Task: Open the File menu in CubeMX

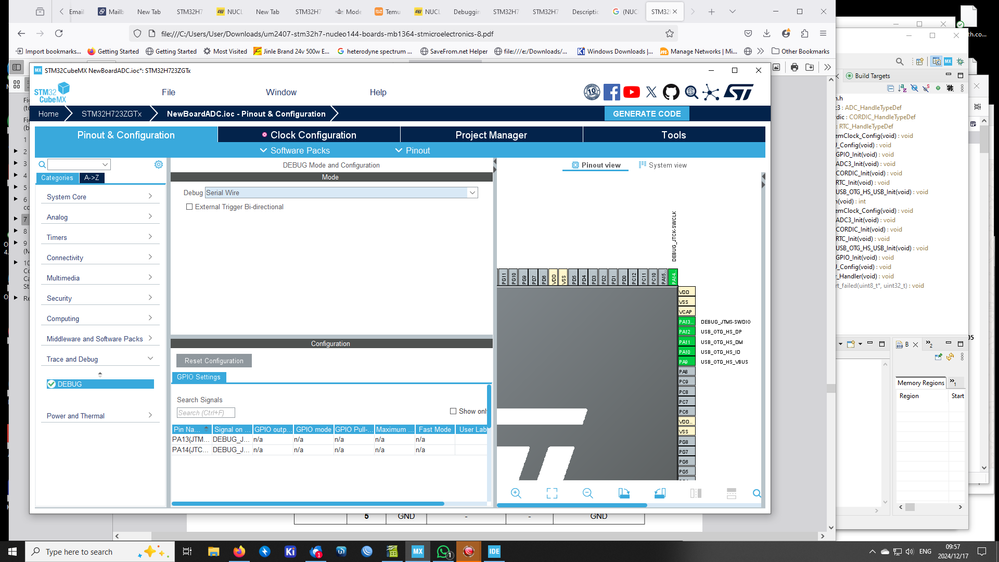Action: (168, 92)
